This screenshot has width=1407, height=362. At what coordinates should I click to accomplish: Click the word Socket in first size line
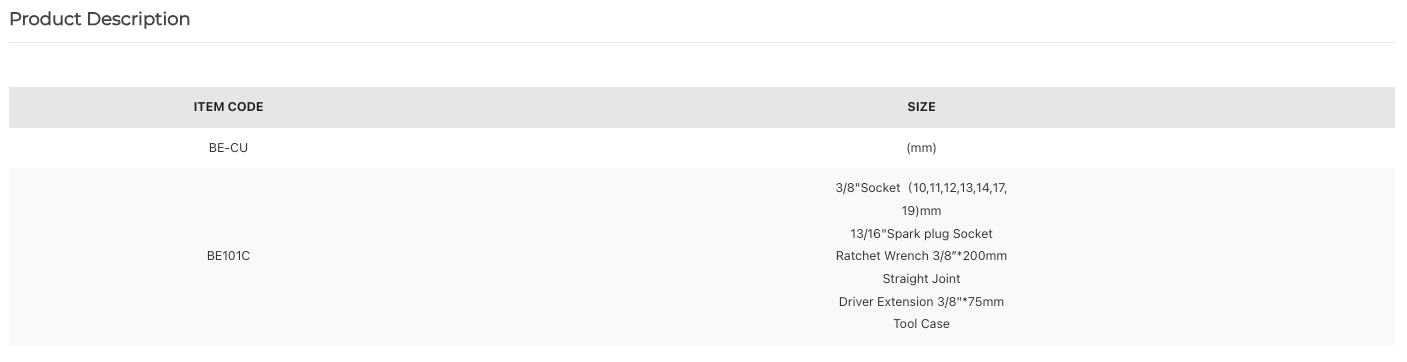880,188
